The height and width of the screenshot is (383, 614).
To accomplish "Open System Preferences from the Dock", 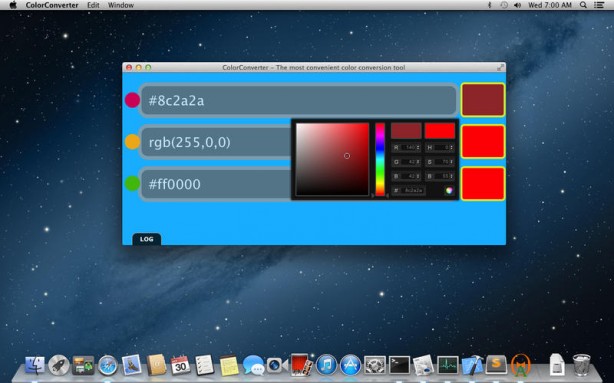I will tap(375, 365).
